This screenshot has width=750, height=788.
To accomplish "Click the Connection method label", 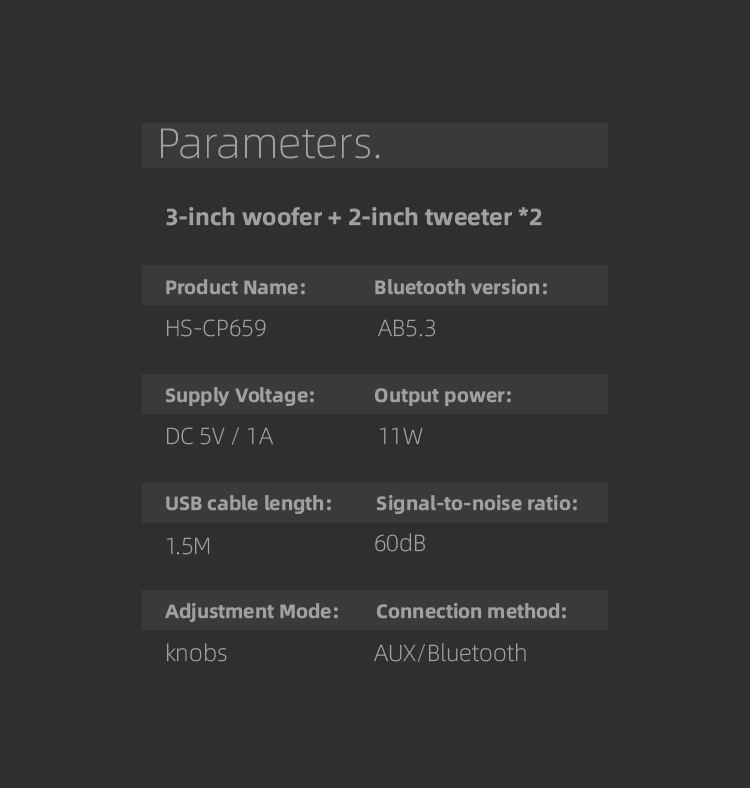I will pyautogui.click(x=472, y=612).
